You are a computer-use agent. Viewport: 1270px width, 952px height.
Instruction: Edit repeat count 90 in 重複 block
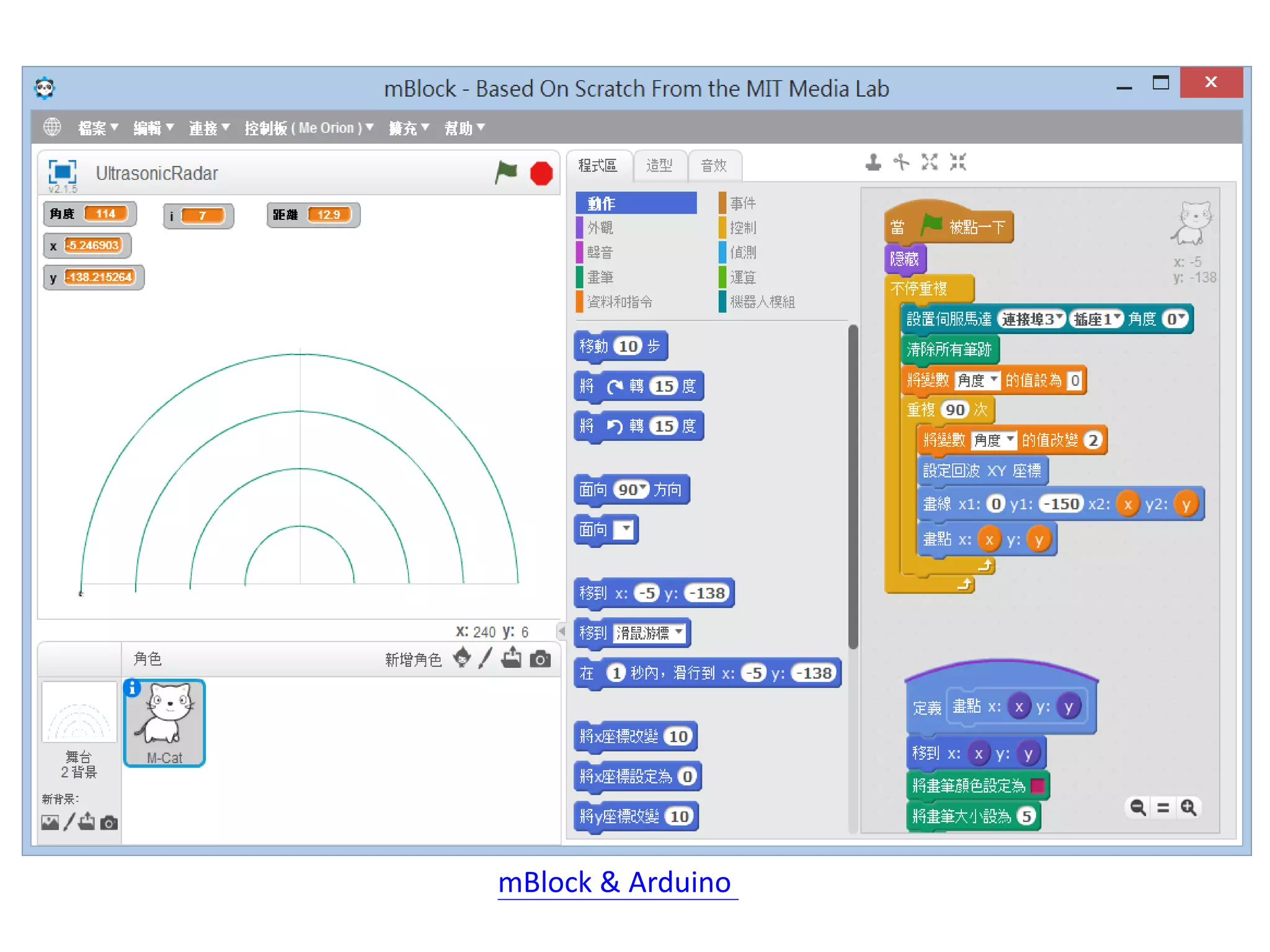coord(955,410)
